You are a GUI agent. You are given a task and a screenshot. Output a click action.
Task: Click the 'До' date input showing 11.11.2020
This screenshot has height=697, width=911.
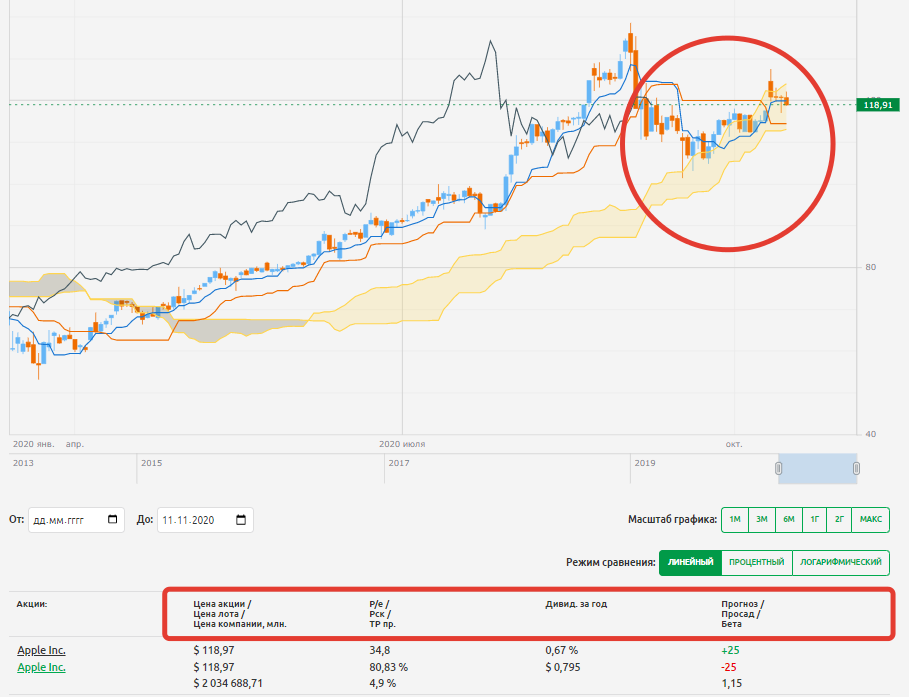click(x=194, y=520)
